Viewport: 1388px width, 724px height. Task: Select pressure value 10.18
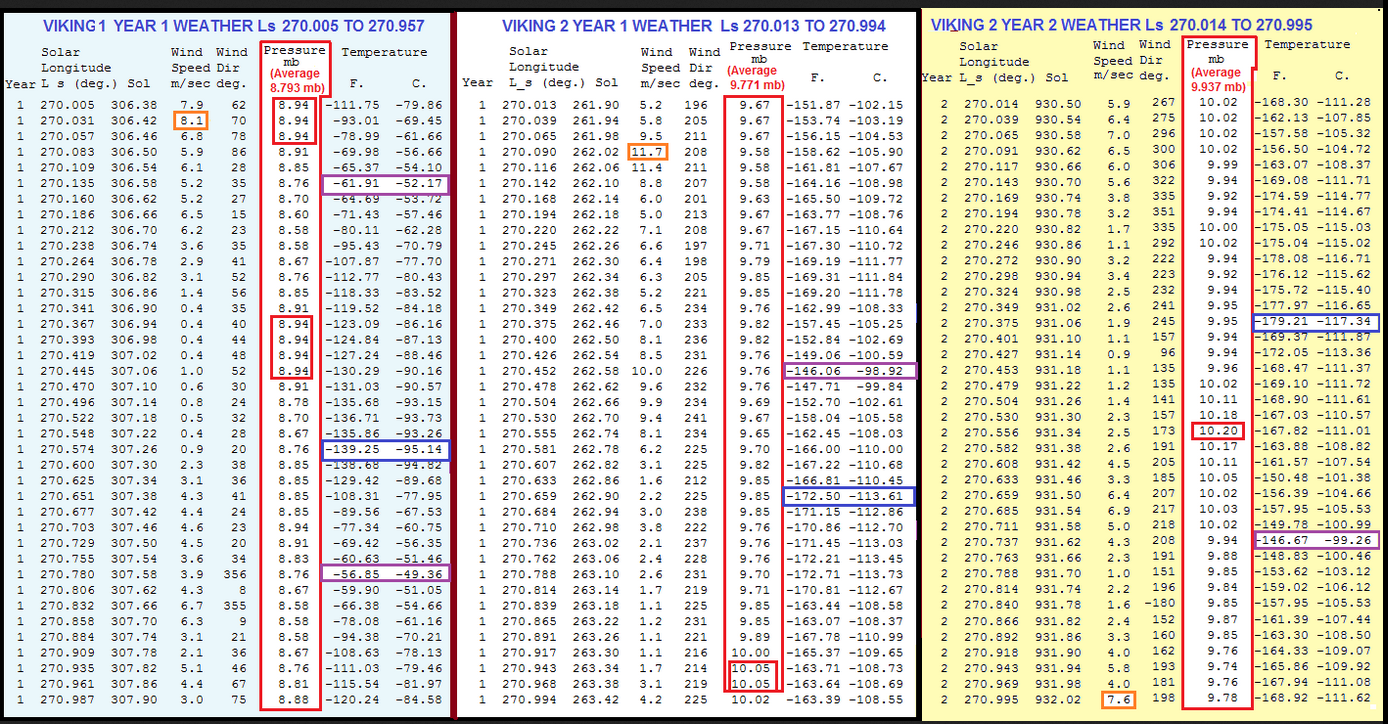coord(1217,415)
